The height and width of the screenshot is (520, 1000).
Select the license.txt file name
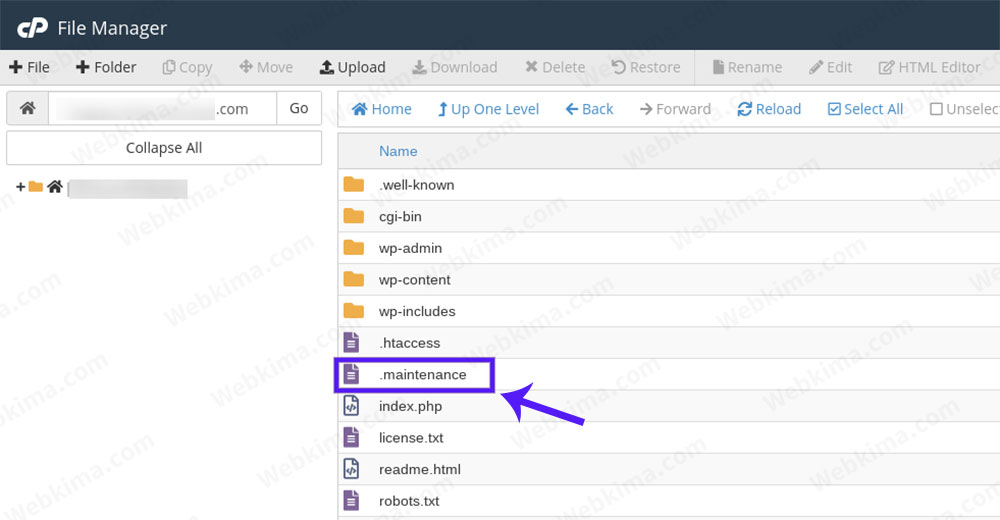411,438
